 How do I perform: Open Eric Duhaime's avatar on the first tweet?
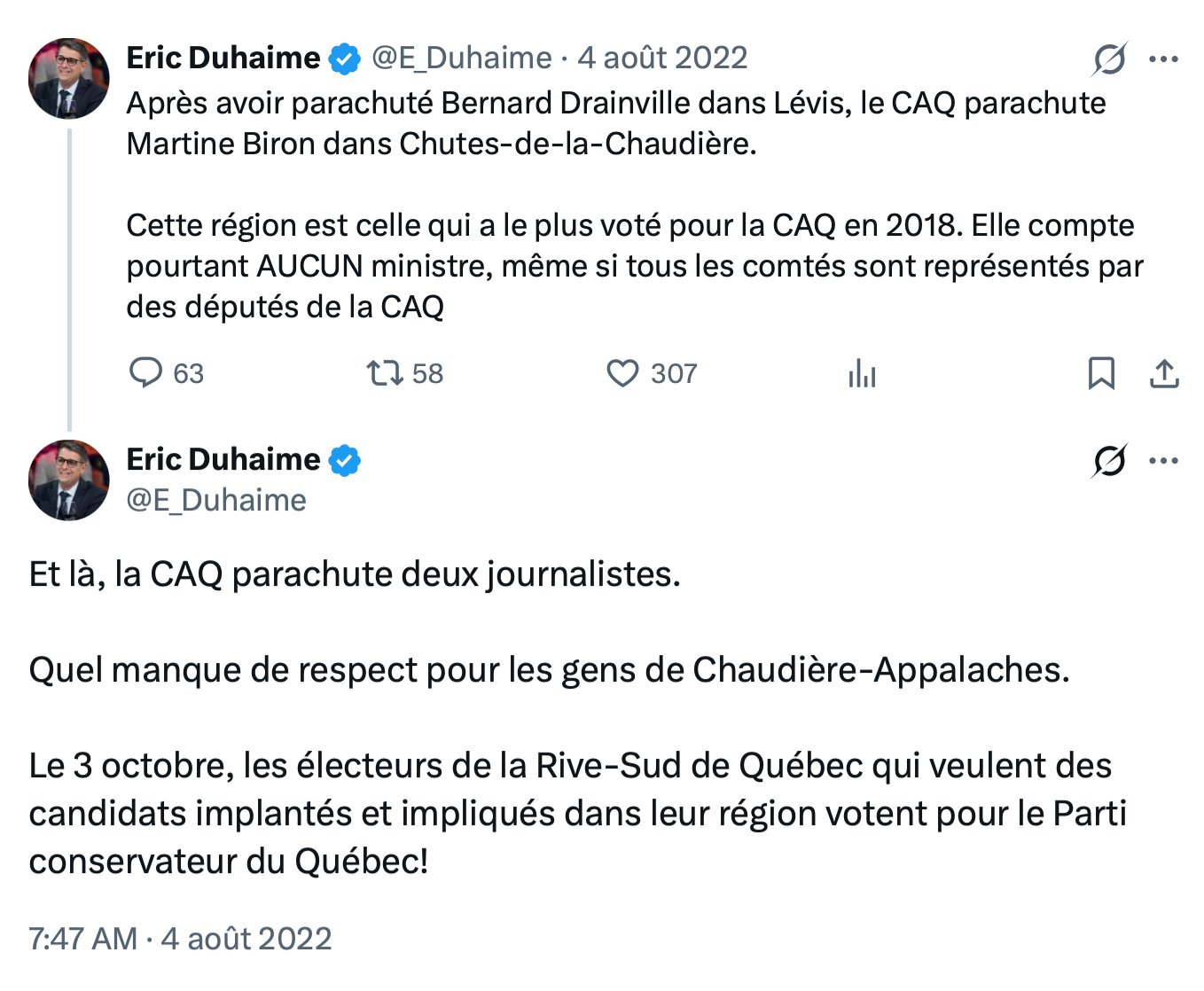[x=69, y=79]
